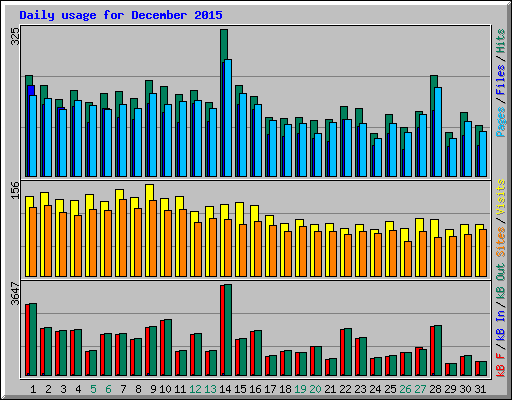Click day label 15 on the x-axis
The width and height of the screenshot is (512, 400).
(240, 389)
